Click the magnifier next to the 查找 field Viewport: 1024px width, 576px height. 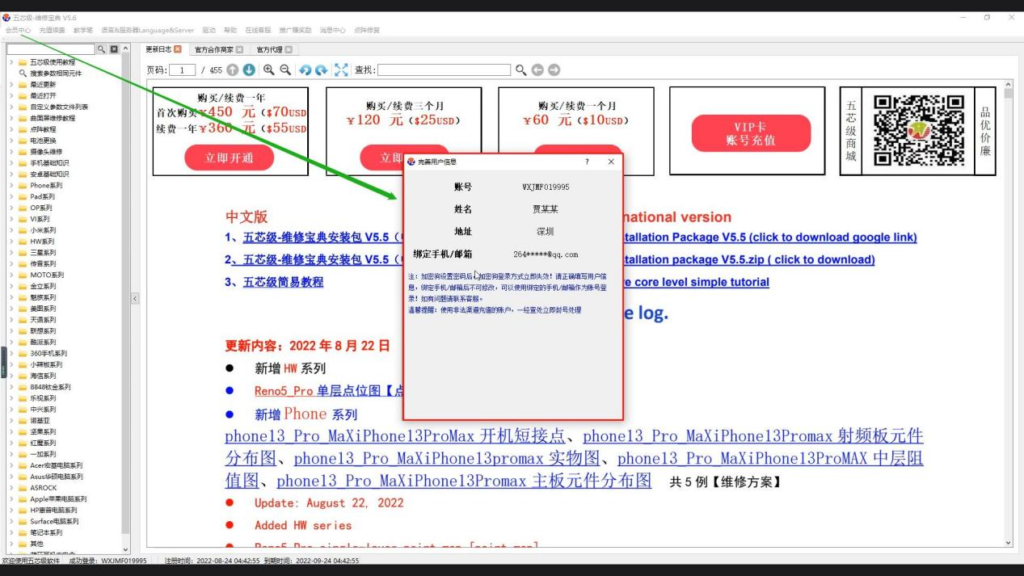coord(520,70)
